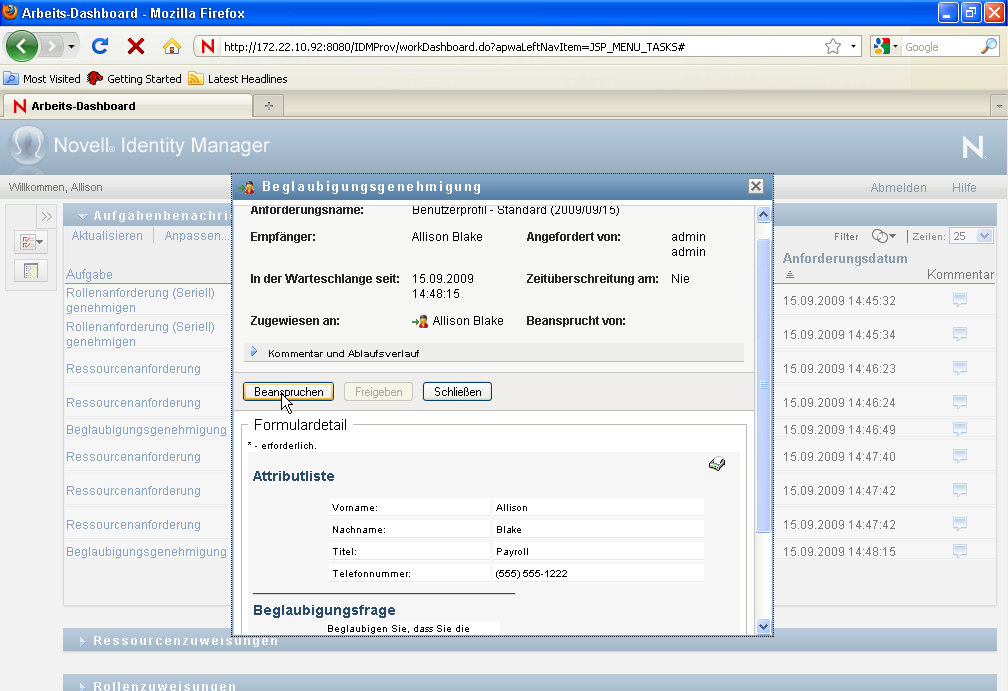Image resolution: width=1008 pixels, height=691 pixels.
Task: Click the Abmelden link
Action: (x=898, y=188)
